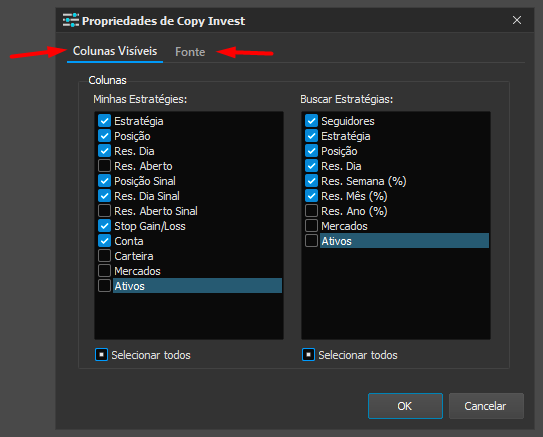Select the highlighted Ativos row in Minhas Estratégies
The width and height of the screenshot is (543, 437).
click(x=197, y=286)
